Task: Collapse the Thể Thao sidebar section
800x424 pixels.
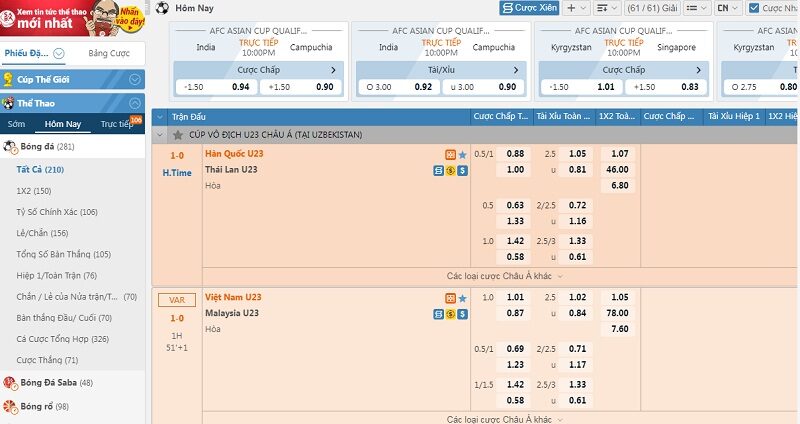Action: (x=137, y=103)
